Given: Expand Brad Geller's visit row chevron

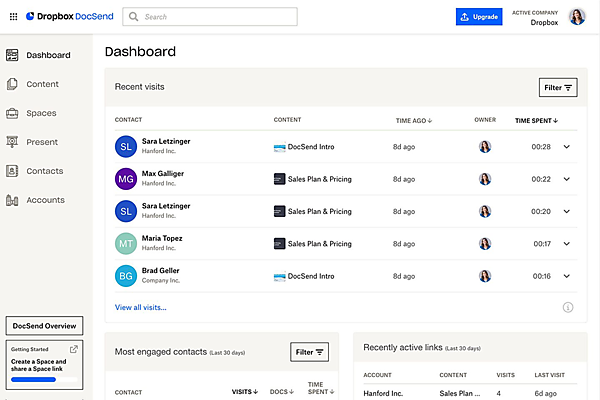Looking at the screenshot, I should pos(567,275).
